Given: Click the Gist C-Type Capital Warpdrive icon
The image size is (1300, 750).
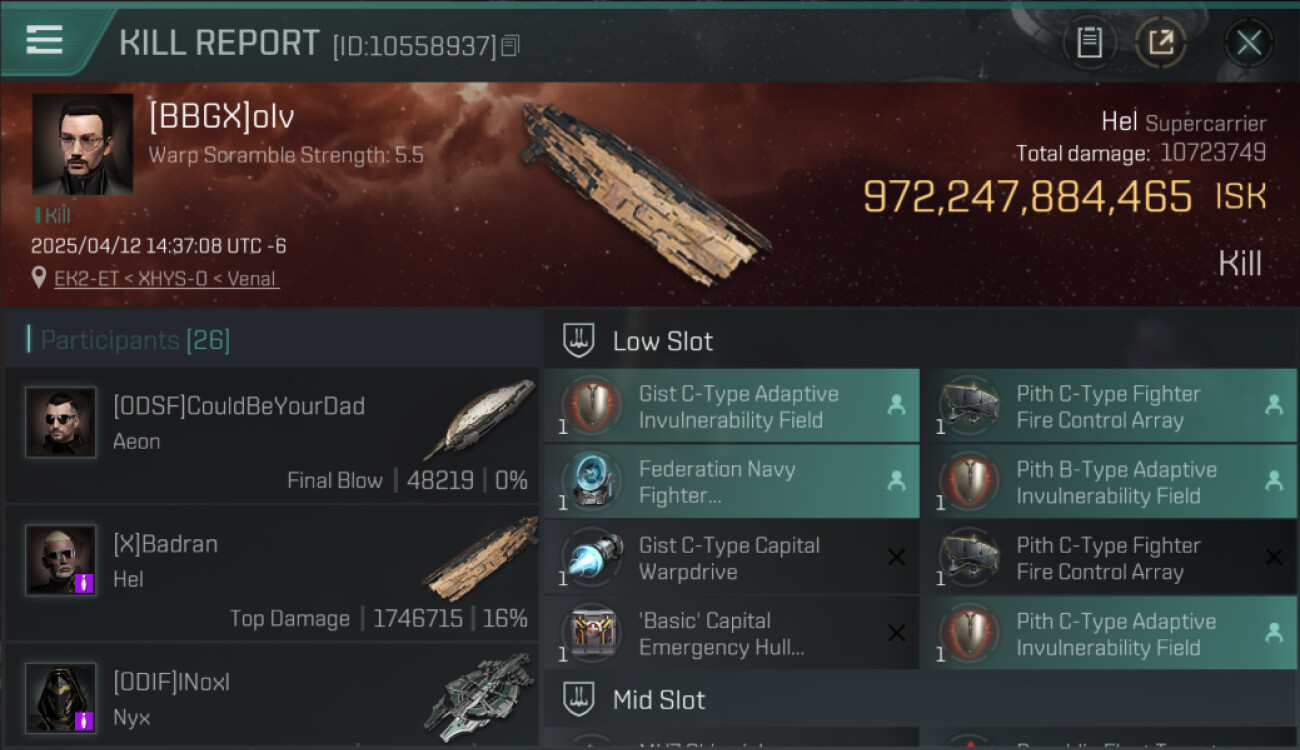Looking at the screenshot, I should 593,558.
